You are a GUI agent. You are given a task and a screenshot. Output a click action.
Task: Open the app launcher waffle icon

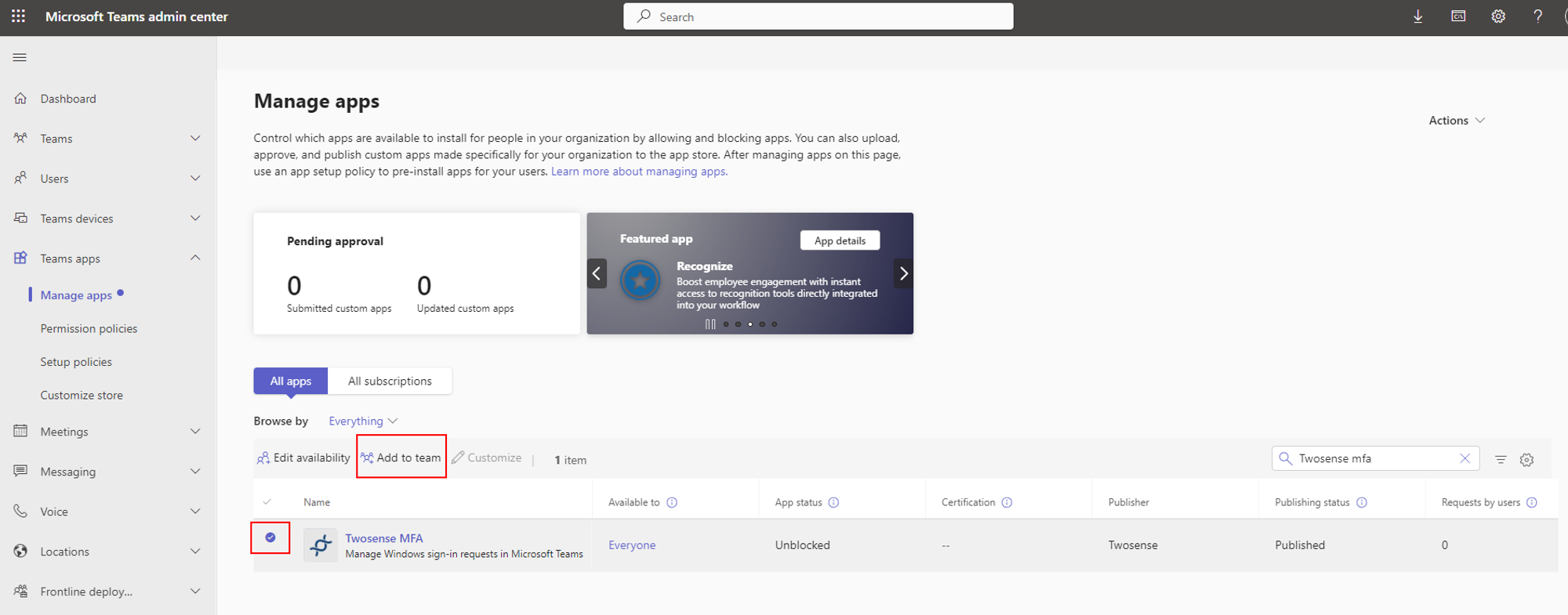[x=18, y=16]
